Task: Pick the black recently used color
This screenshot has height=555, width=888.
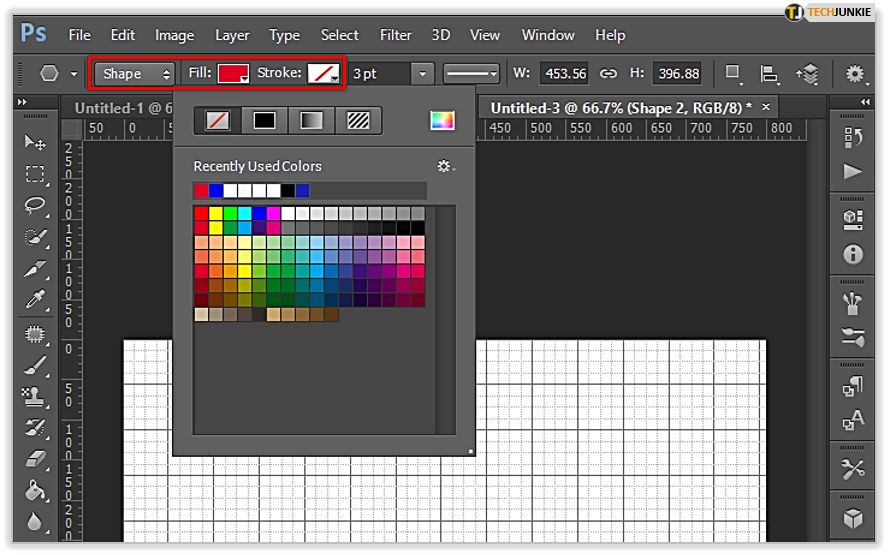Action: coord(288,190)
